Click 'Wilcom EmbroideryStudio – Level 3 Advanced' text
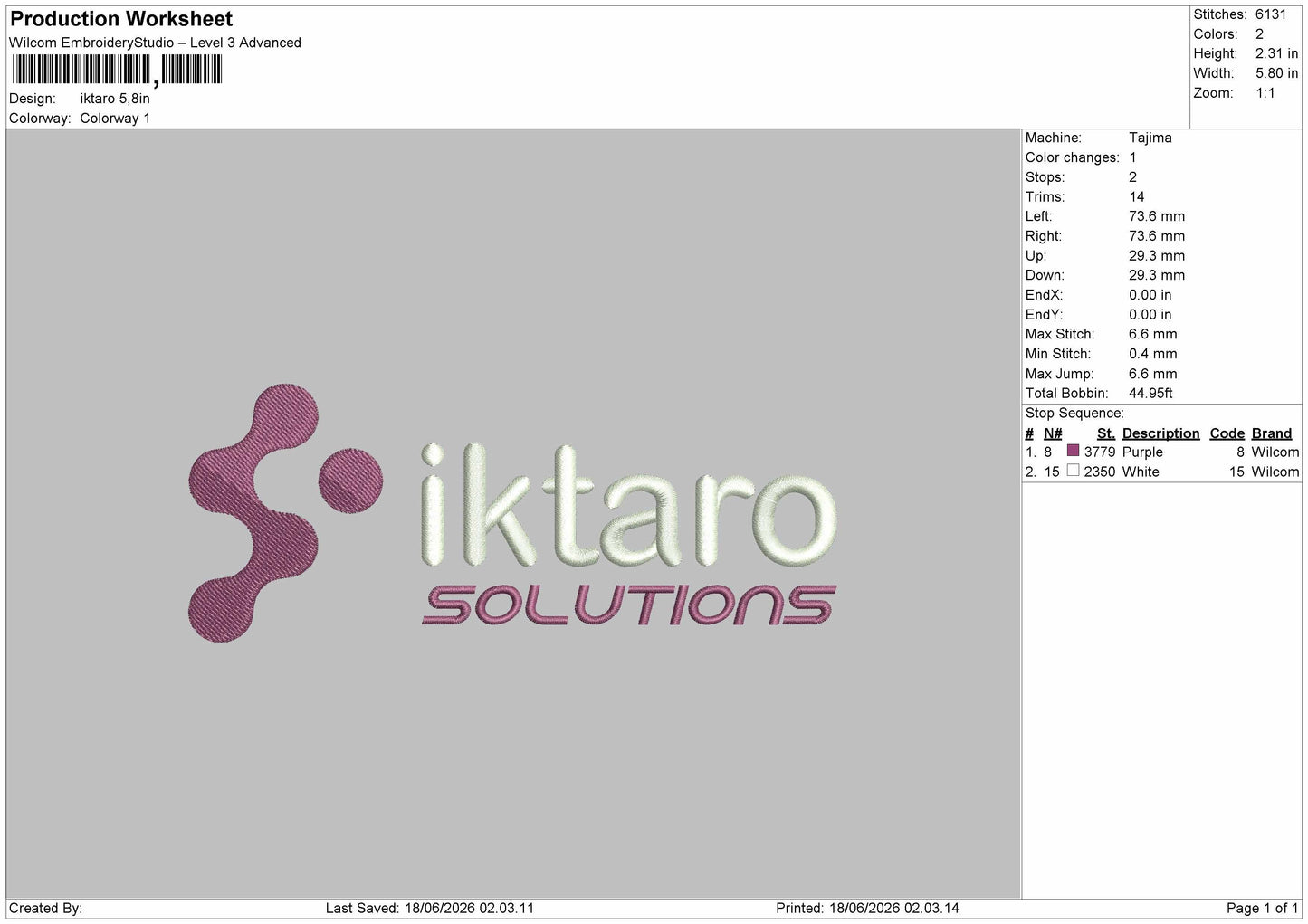1308x924 pixels. pos(155,43)
